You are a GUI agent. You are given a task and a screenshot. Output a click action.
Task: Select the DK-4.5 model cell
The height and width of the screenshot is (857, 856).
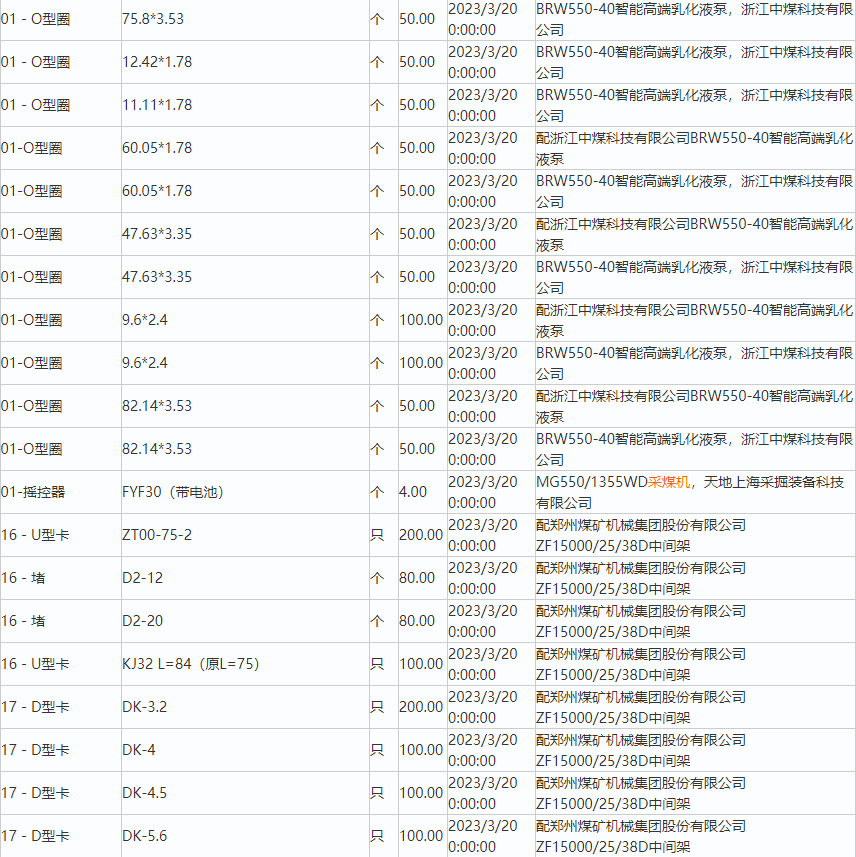(x=245, y=793)
